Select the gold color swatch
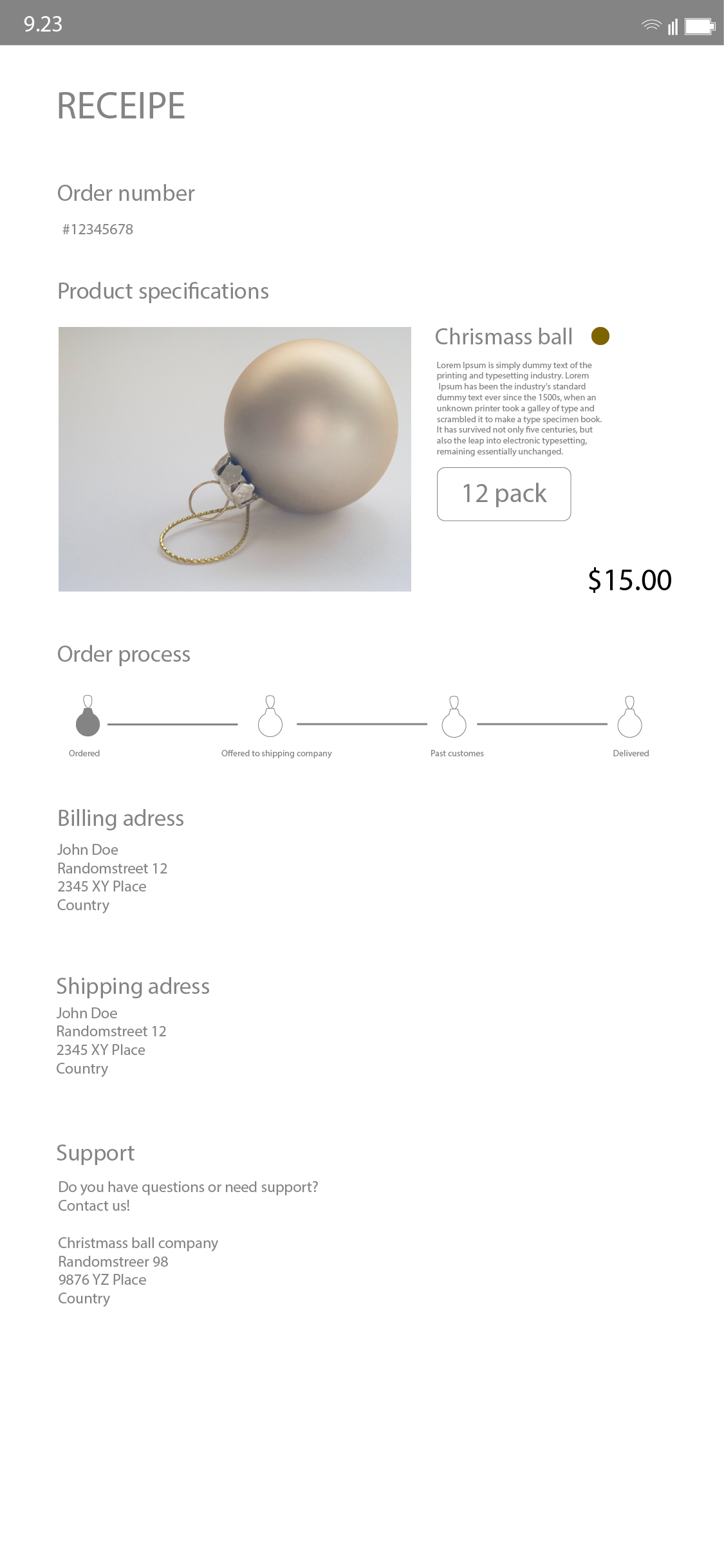 coord(600,336)
